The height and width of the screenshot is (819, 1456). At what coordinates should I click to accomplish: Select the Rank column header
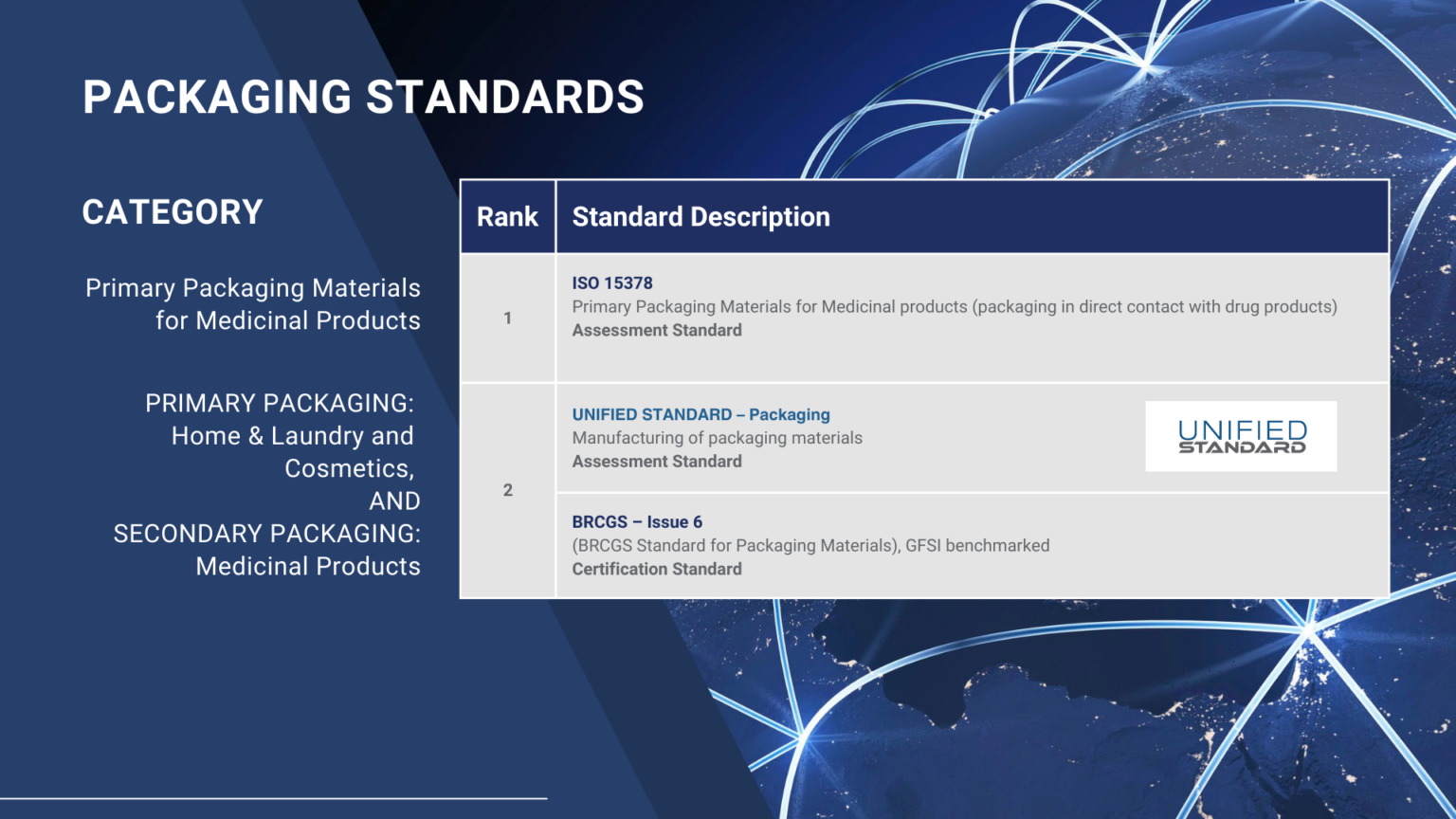pyautogui.click(x=507, y=217)
